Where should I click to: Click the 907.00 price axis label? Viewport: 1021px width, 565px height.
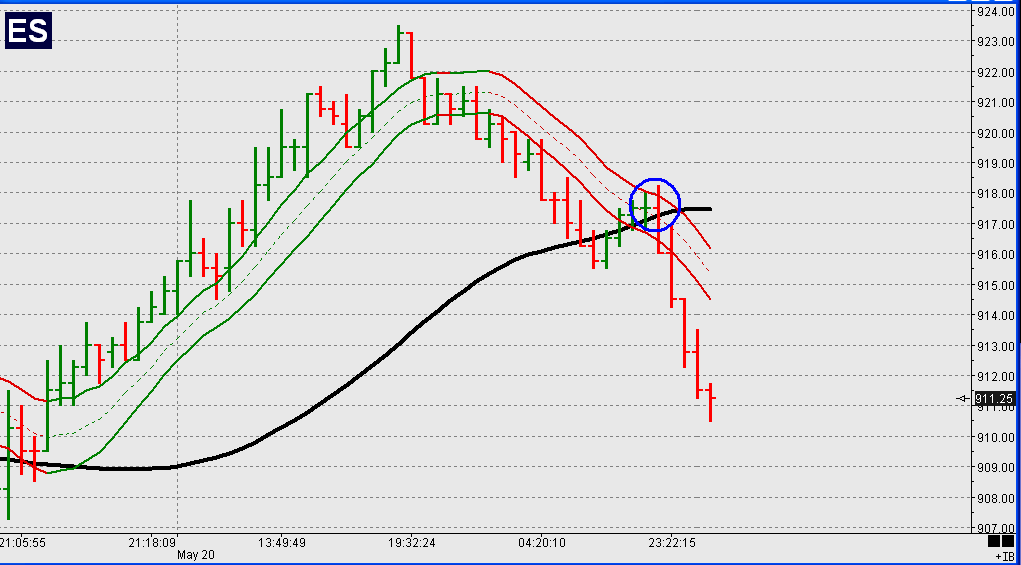pos(995,529)
